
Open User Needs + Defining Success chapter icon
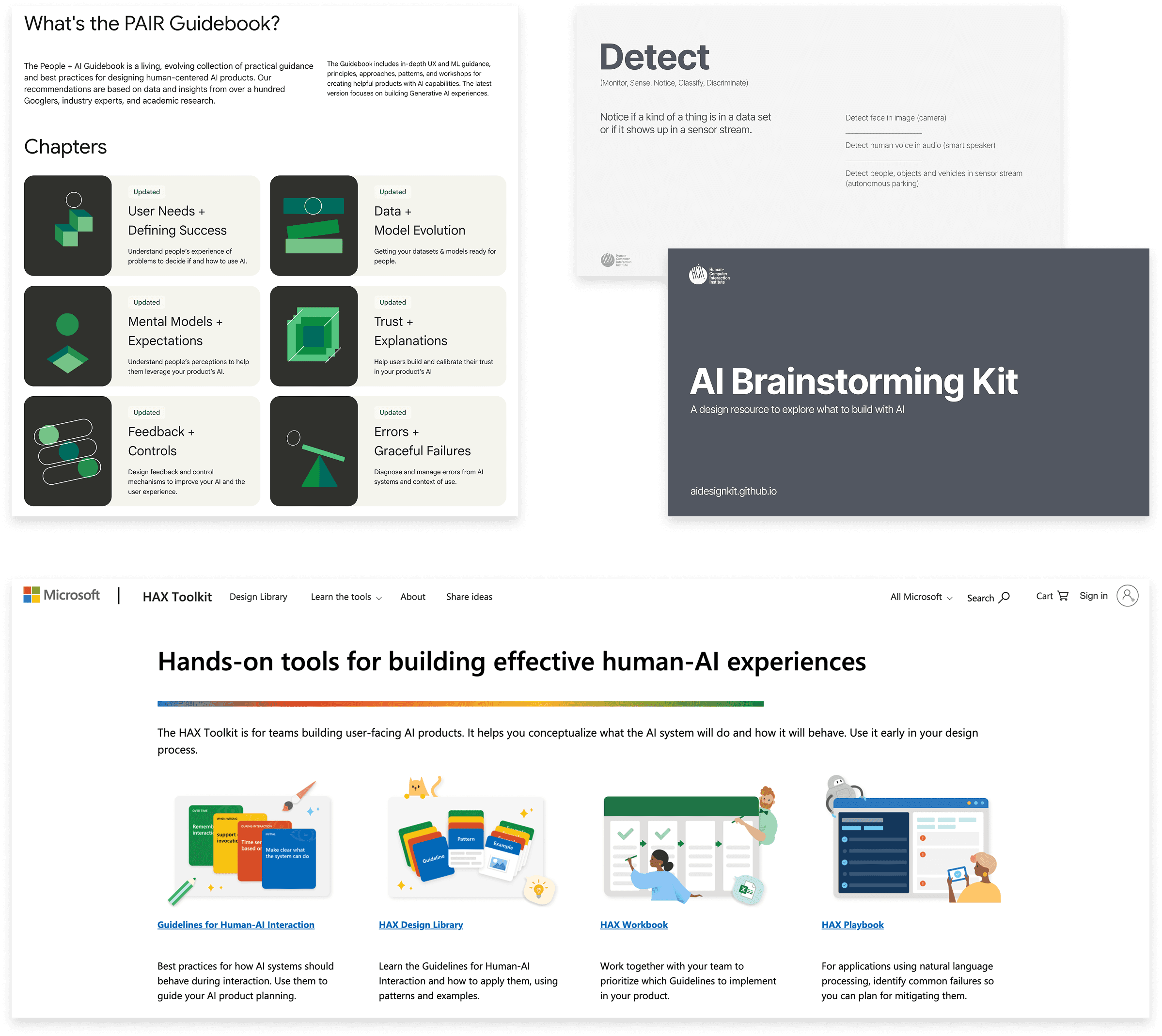click(68, 225)
